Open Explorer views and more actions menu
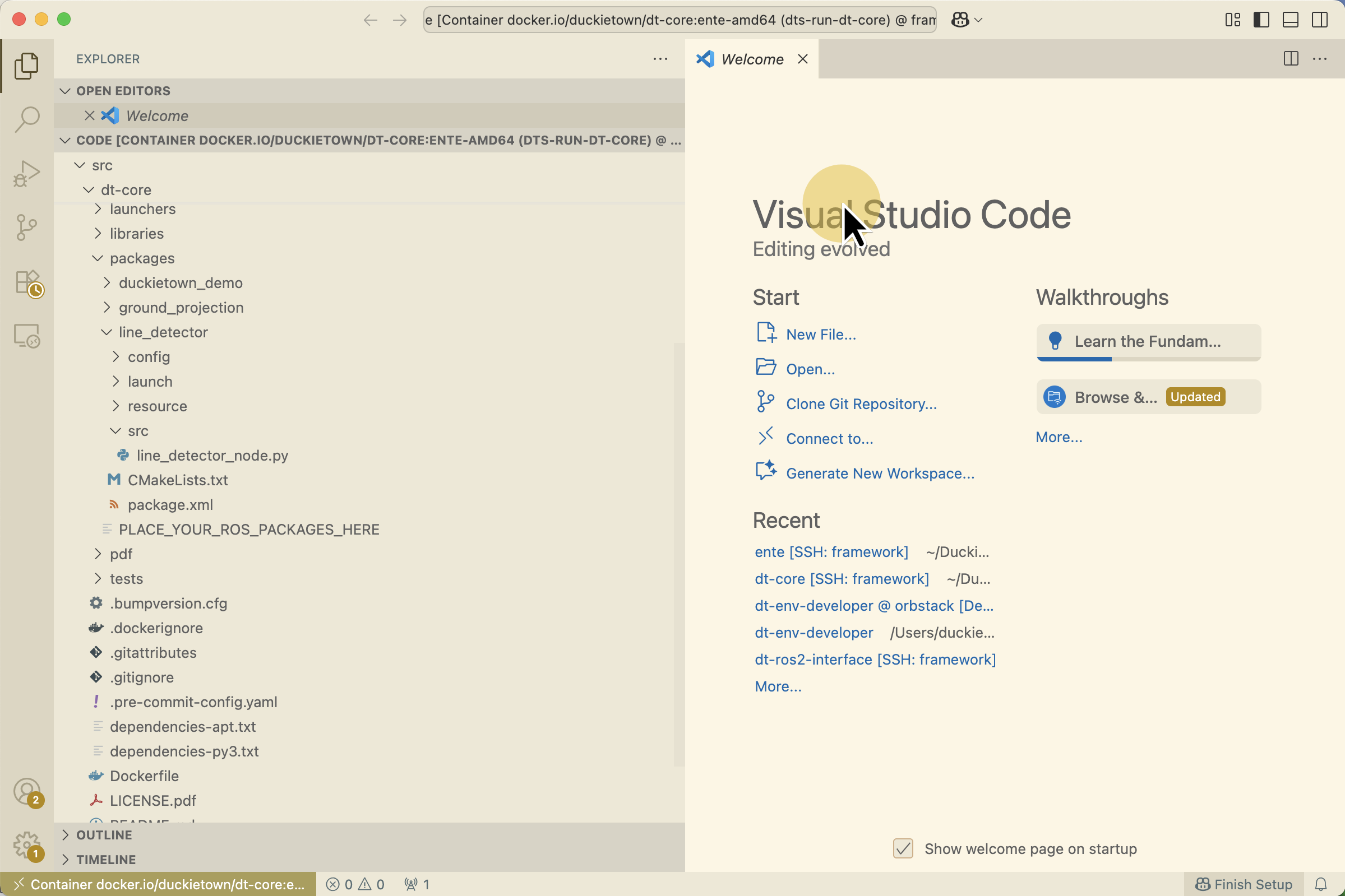 660,59
